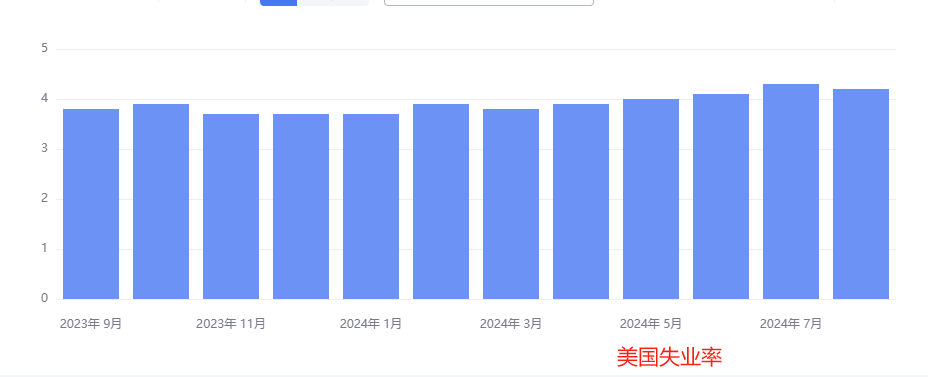Image resolution: width=928 pixels, height=377 pixels.
Task: Click the y-axis value 0
Action: (x=44, y=298)
